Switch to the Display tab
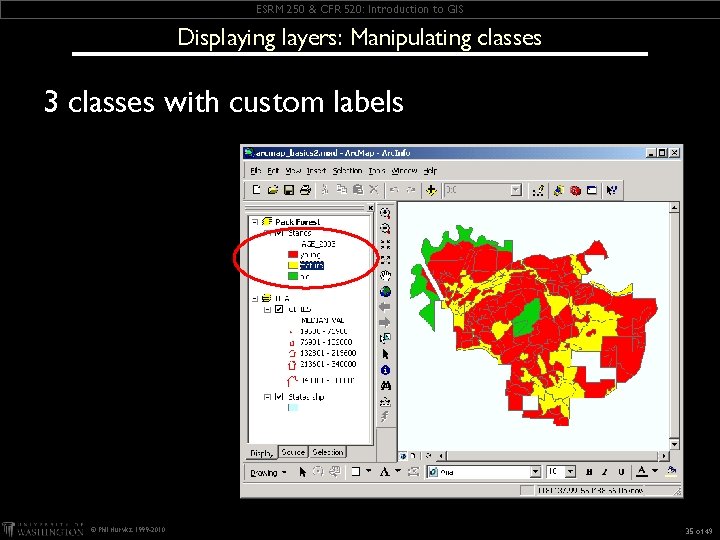The width and height of the screenshot is (720, 540). [x=262, y=453]
